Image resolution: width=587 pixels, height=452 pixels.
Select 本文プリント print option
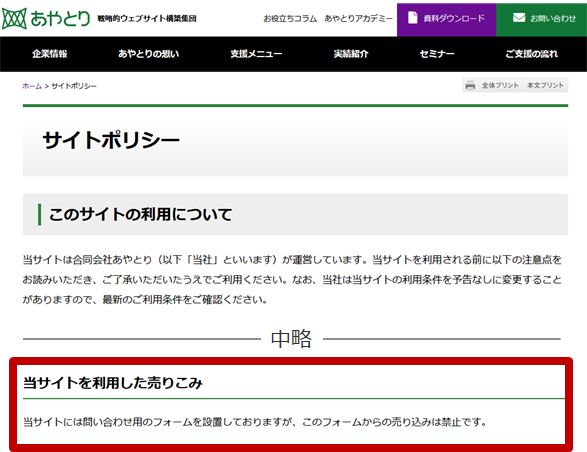[x=545, y=85]
